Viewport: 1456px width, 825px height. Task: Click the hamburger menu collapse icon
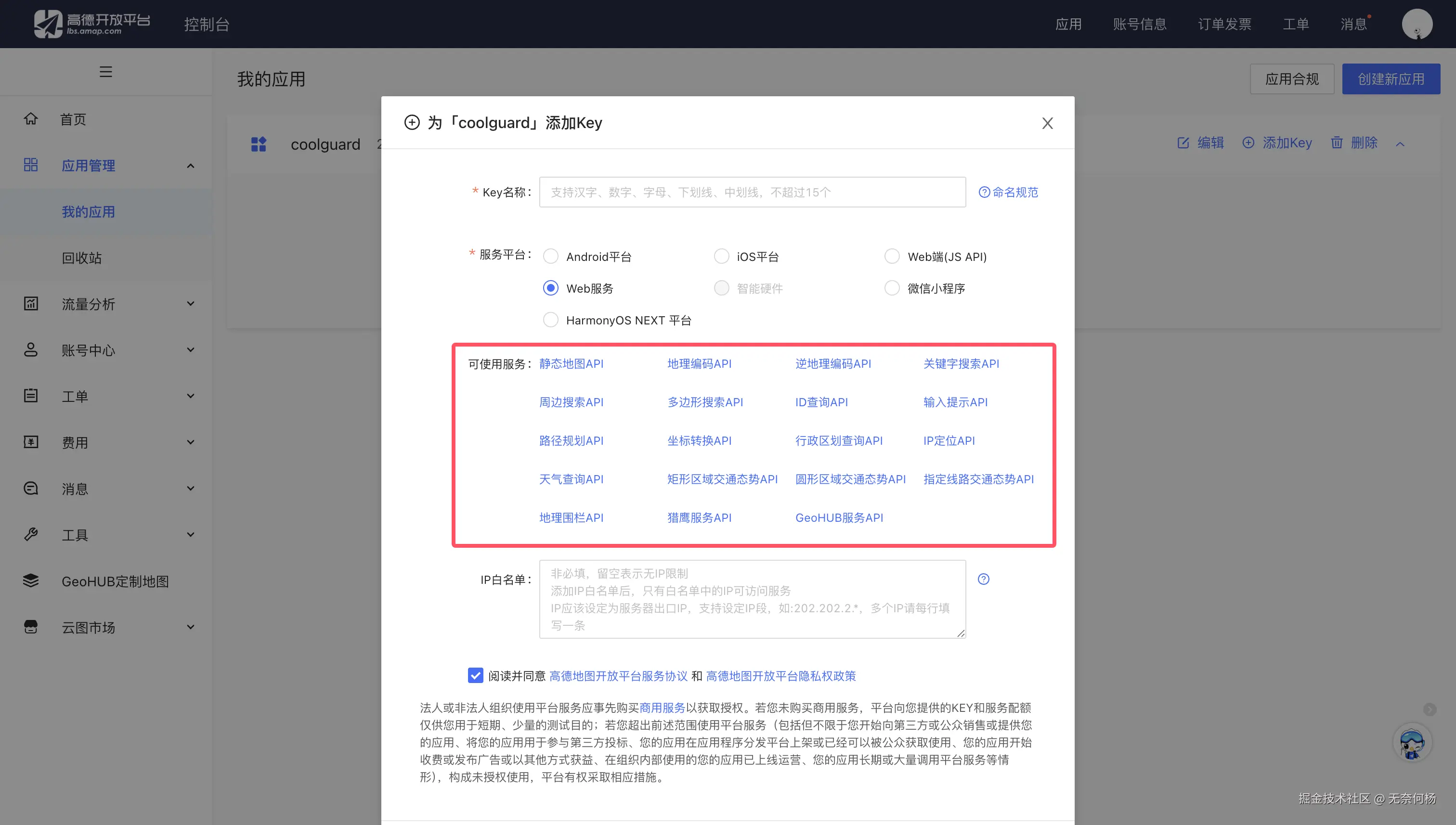[x=105, y=71]
